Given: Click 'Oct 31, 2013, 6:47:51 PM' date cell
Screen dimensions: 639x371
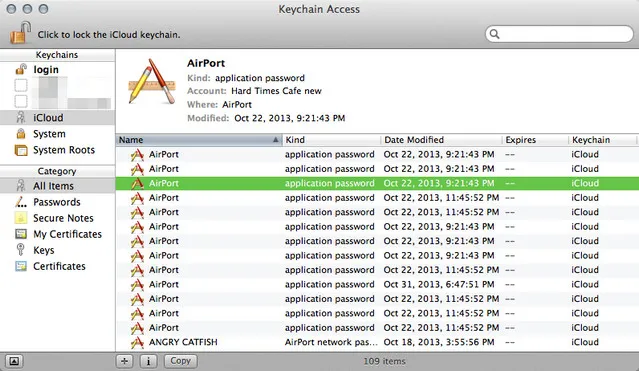Looking at the screenshot, I should tap(438, 285).
